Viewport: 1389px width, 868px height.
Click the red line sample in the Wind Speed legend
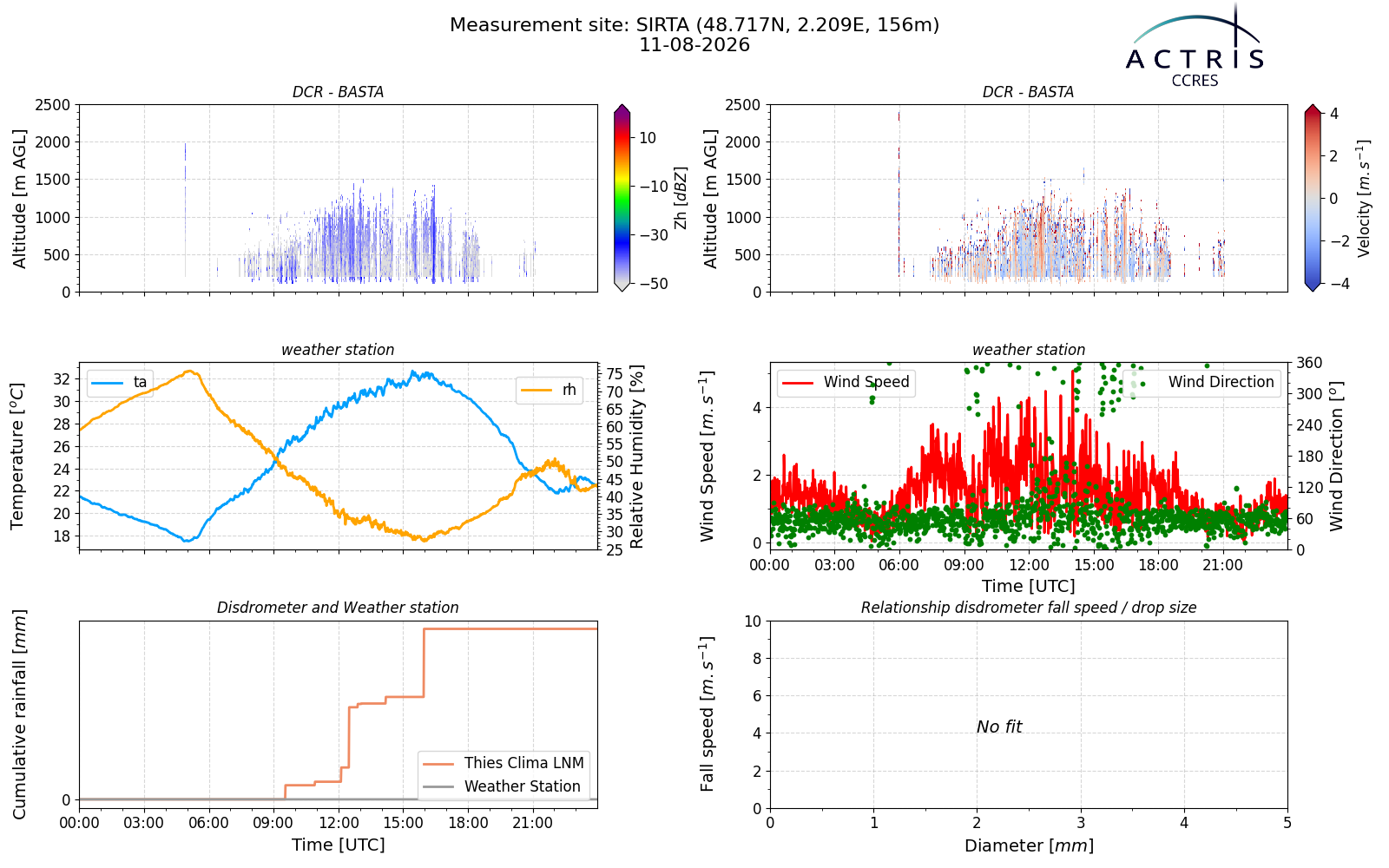[799, 383]
